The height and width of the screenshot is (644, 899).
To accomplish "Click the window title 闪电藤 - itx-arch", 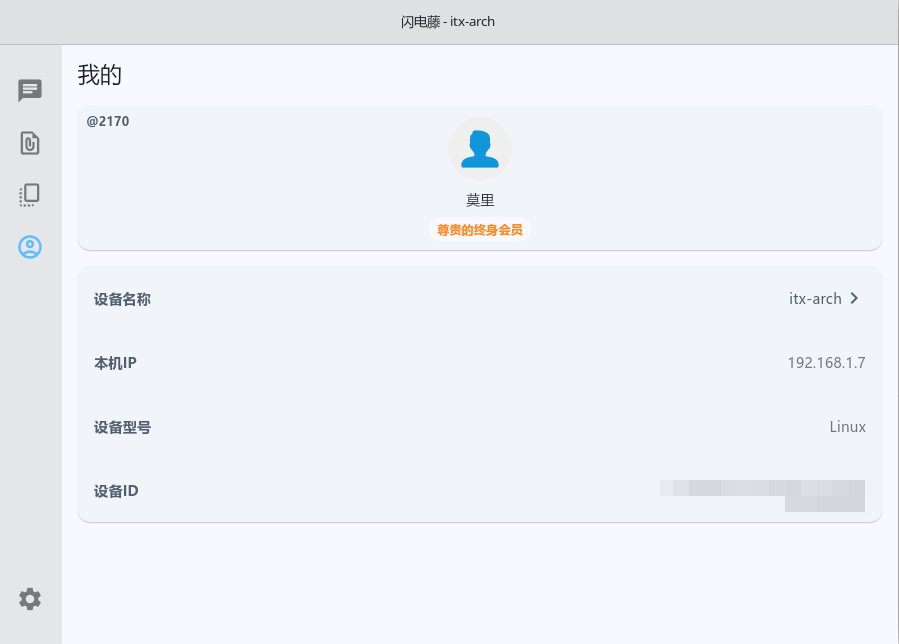I will (448, 22).
